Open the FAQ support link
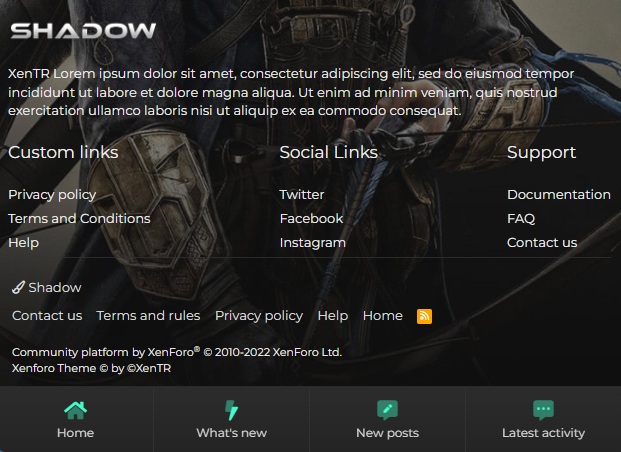The height and width of the screenshot is (452, 621). coord(520,218)
